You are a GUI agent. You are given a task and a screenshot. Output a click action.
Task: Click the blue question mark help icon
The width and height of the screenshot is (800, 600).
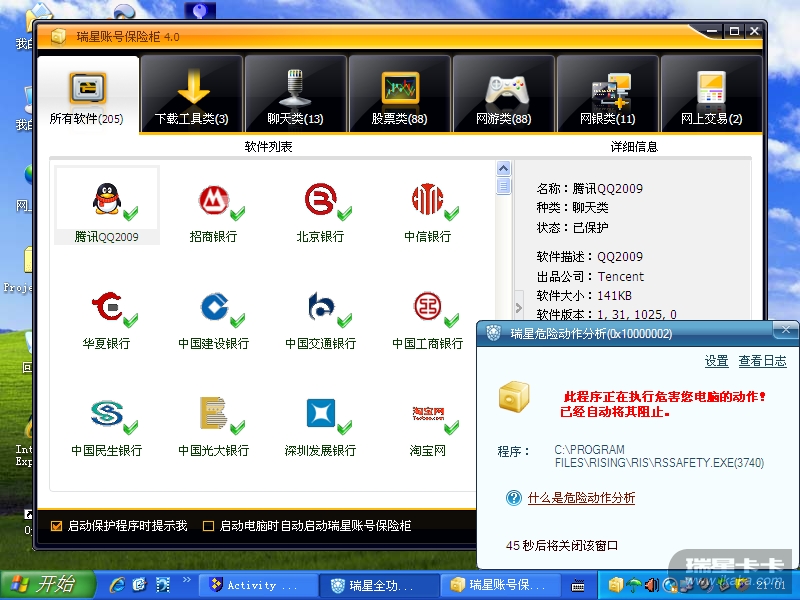[514, 498]
